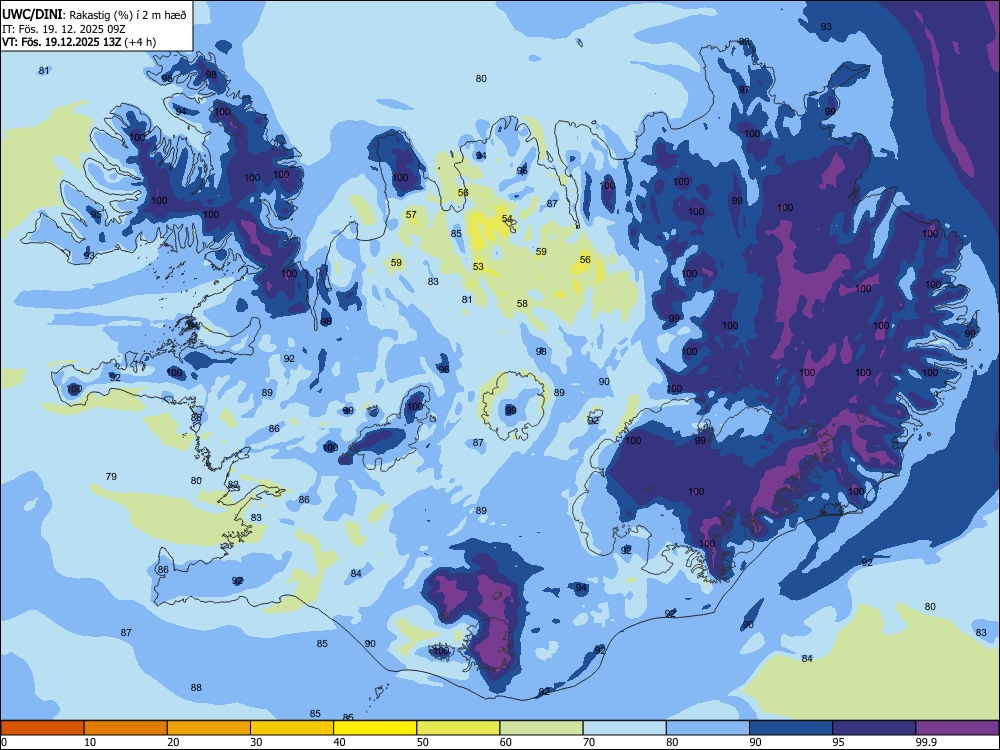Click the orange 10–20 legend swatch
This screenshot has width=1000, height=750.
point(126,728)
